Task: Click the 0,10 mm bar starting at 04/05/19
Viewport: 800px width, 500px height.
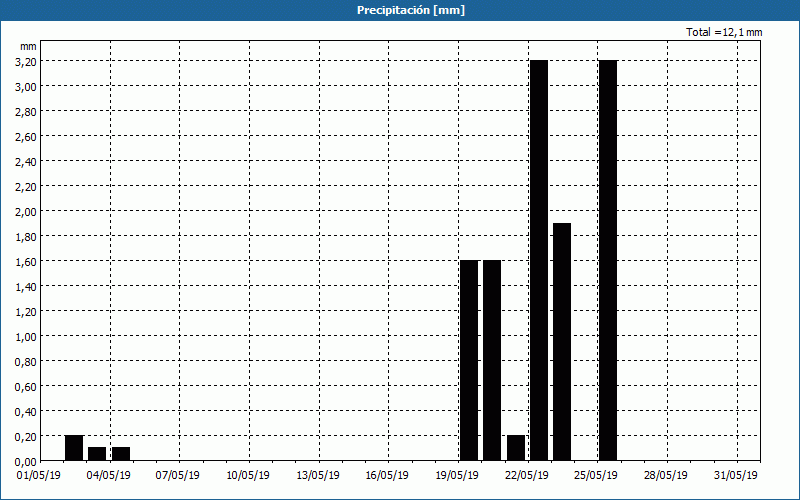Action: click(x=121, y=454)
